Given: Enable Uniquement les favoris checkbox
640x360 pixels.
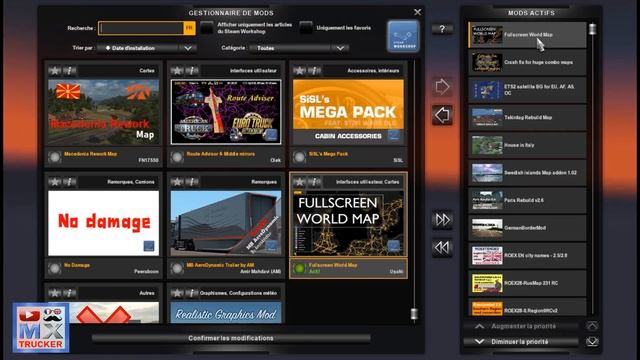Looking at the screenshot, I should (306, 28).
